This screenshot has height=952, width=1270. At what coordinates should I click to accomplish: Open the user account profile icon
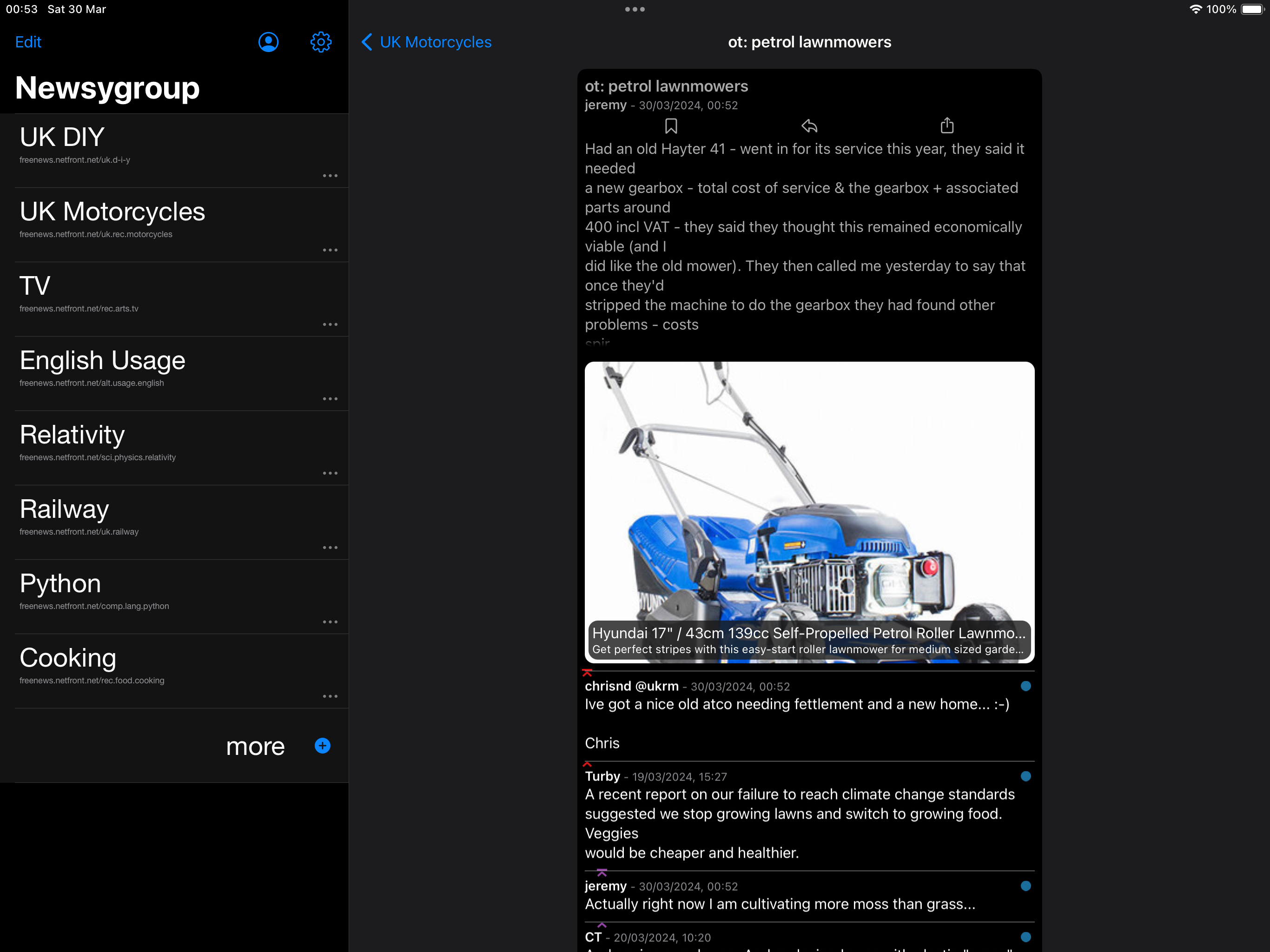(x=268, y=42)
